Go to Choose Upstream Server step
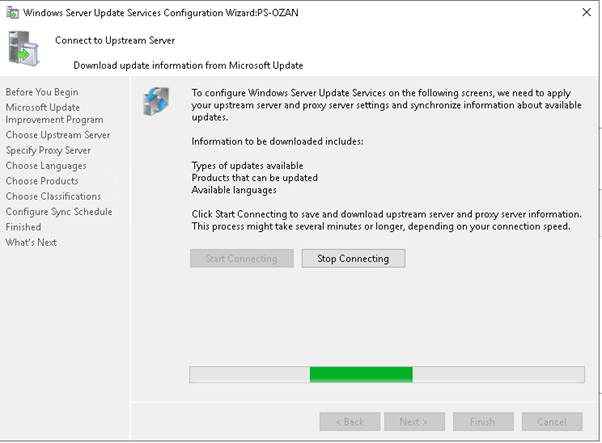Viewport: 602px width, 443px height. (x=58, y=135)
